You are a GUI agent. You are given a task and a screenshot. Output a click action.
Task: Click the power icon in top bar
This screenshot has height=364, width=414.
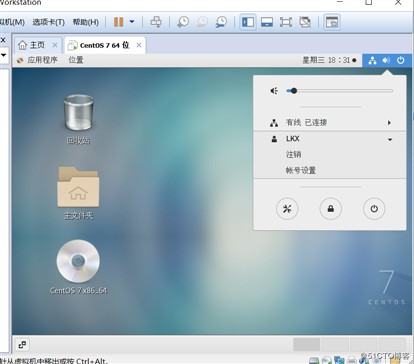point(400,60)
